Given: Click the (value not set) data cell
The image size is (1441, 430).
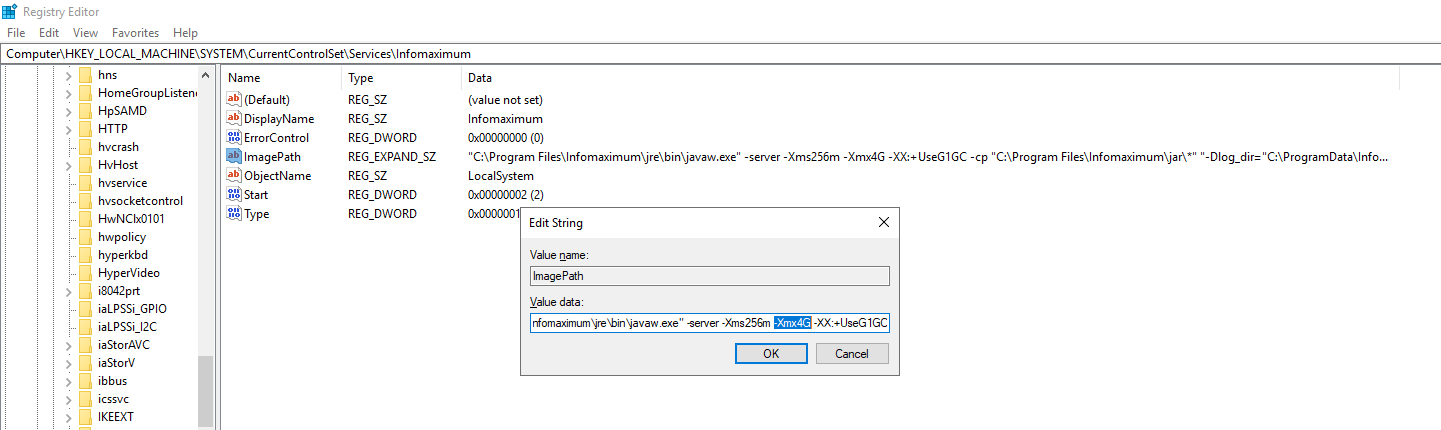Looking at the screenshot, I should tap(505, 100).
